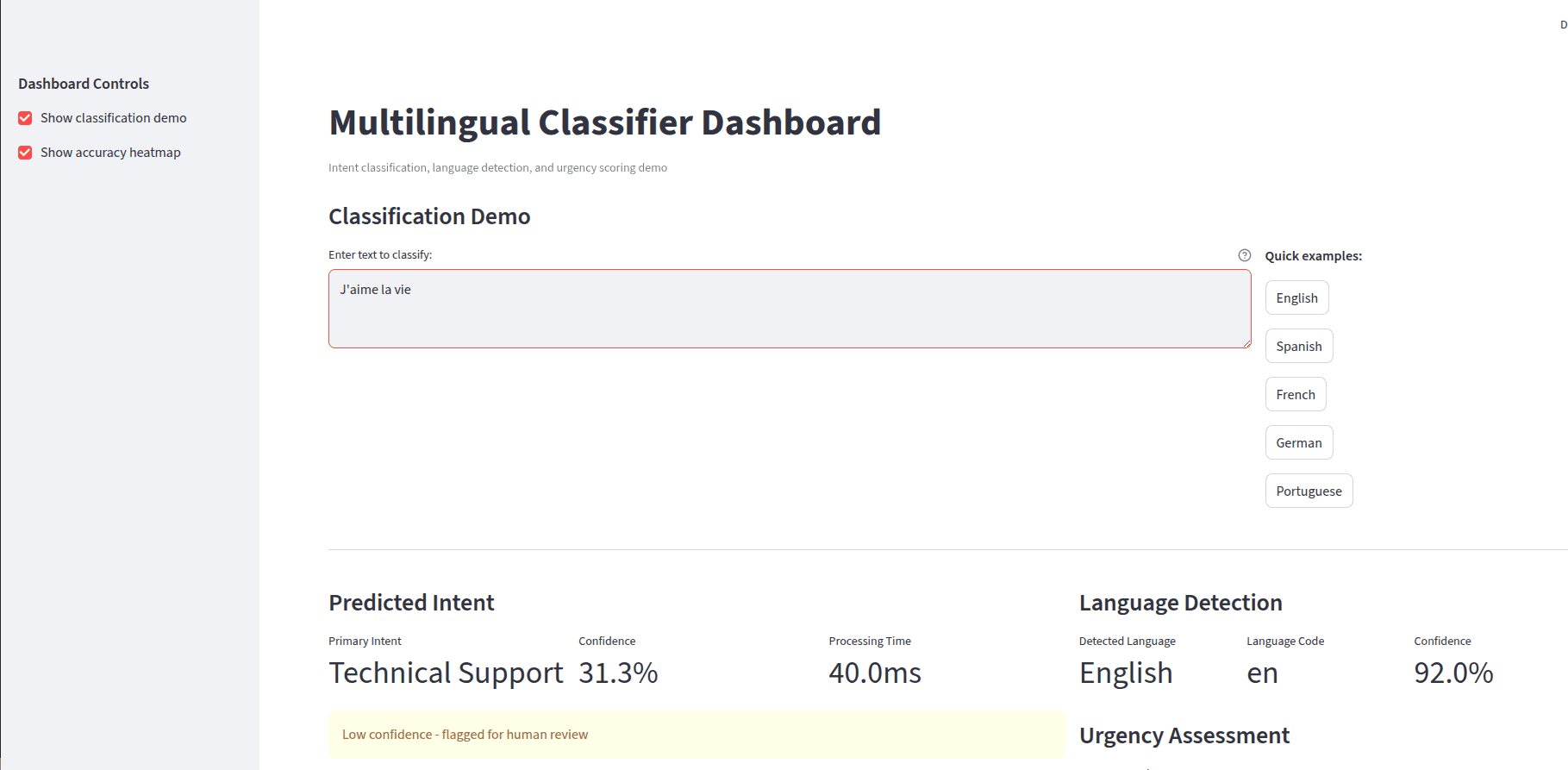
Task: Disable the Show accuracy heatmap option
Action: [25, 153]
